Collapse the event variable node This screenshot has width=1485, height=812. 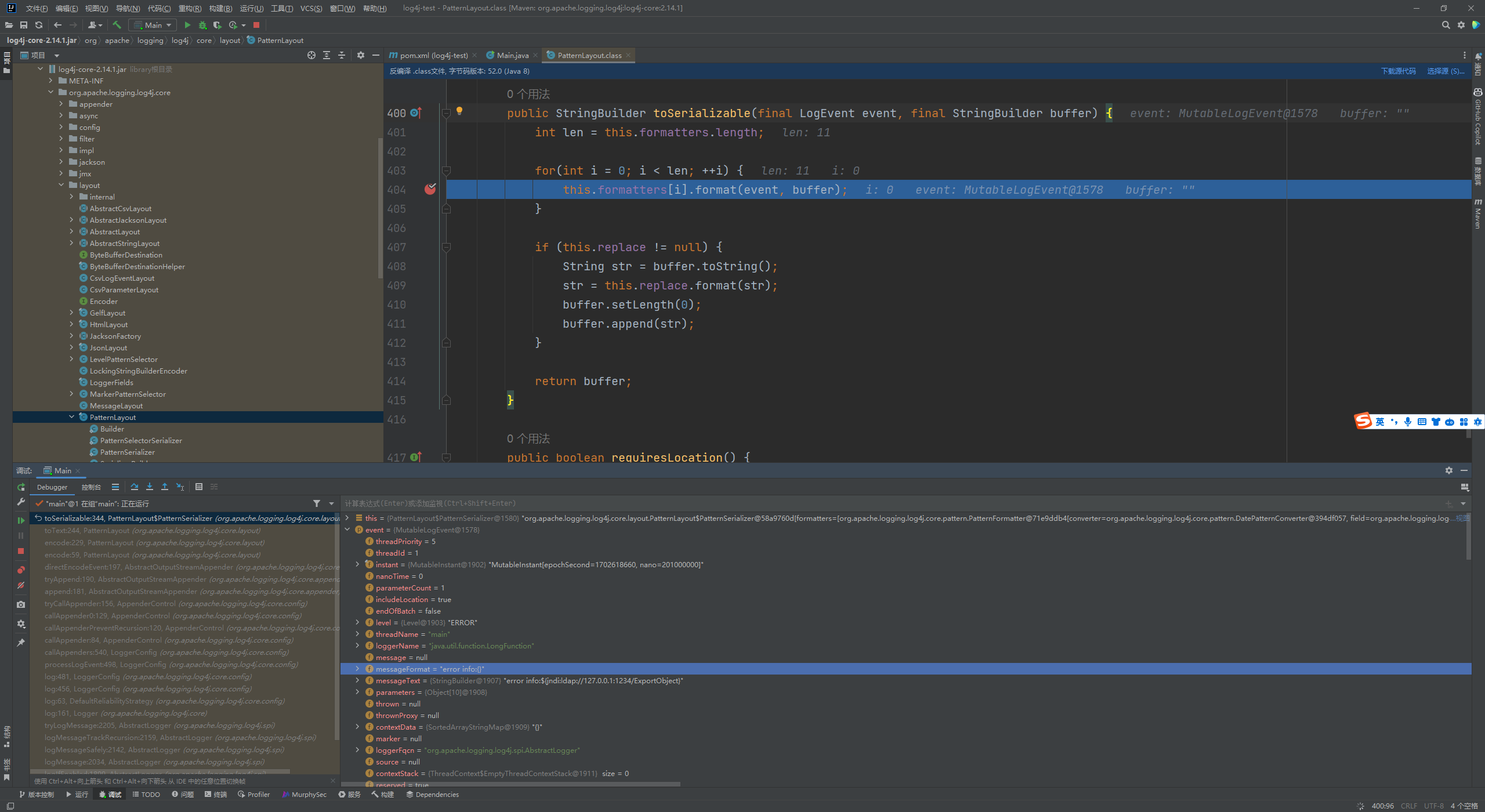pyautogui.click(x=347, y=530)
